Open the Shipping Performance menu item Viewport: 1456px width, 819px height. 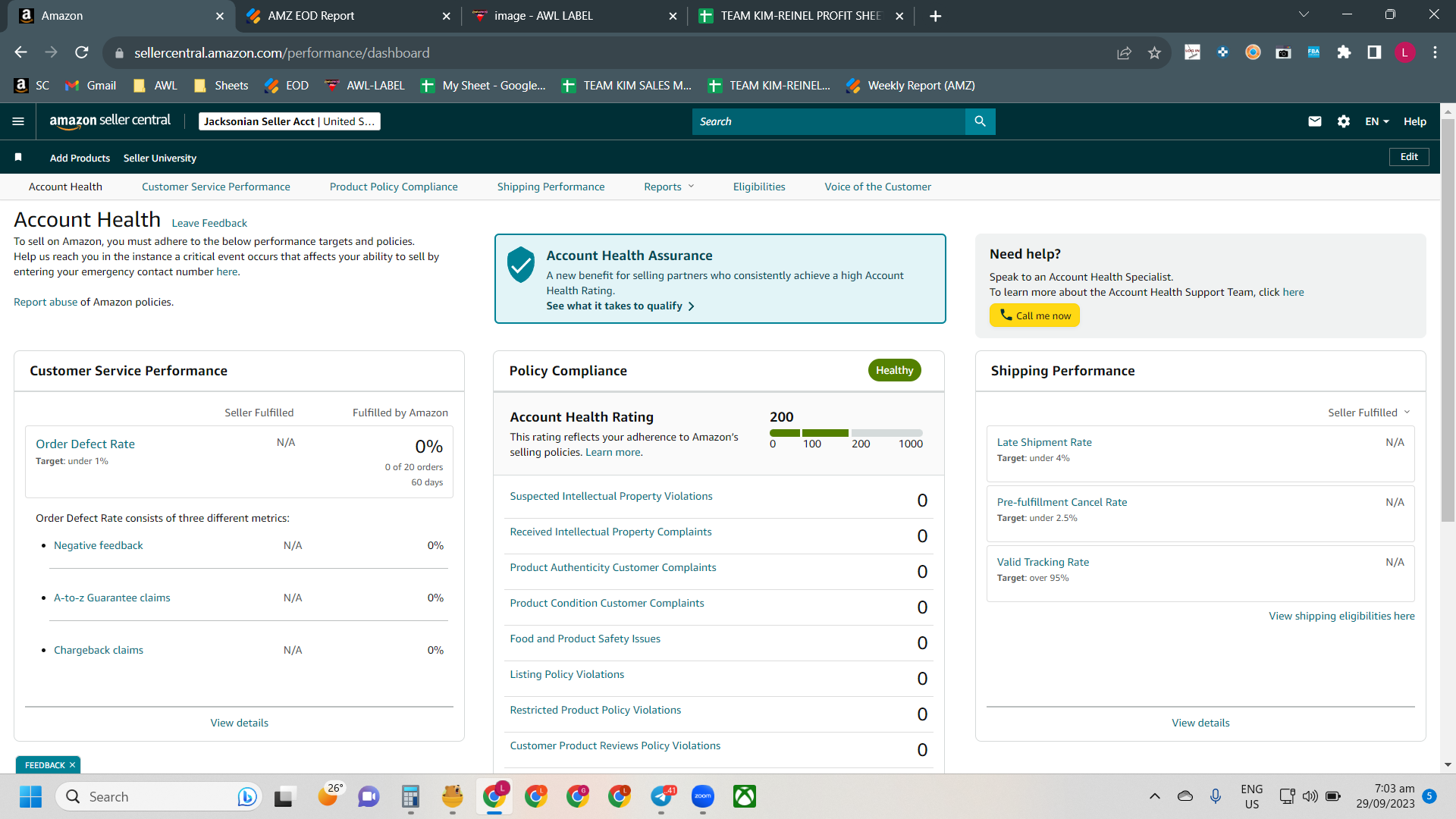(x=551, y=187)
